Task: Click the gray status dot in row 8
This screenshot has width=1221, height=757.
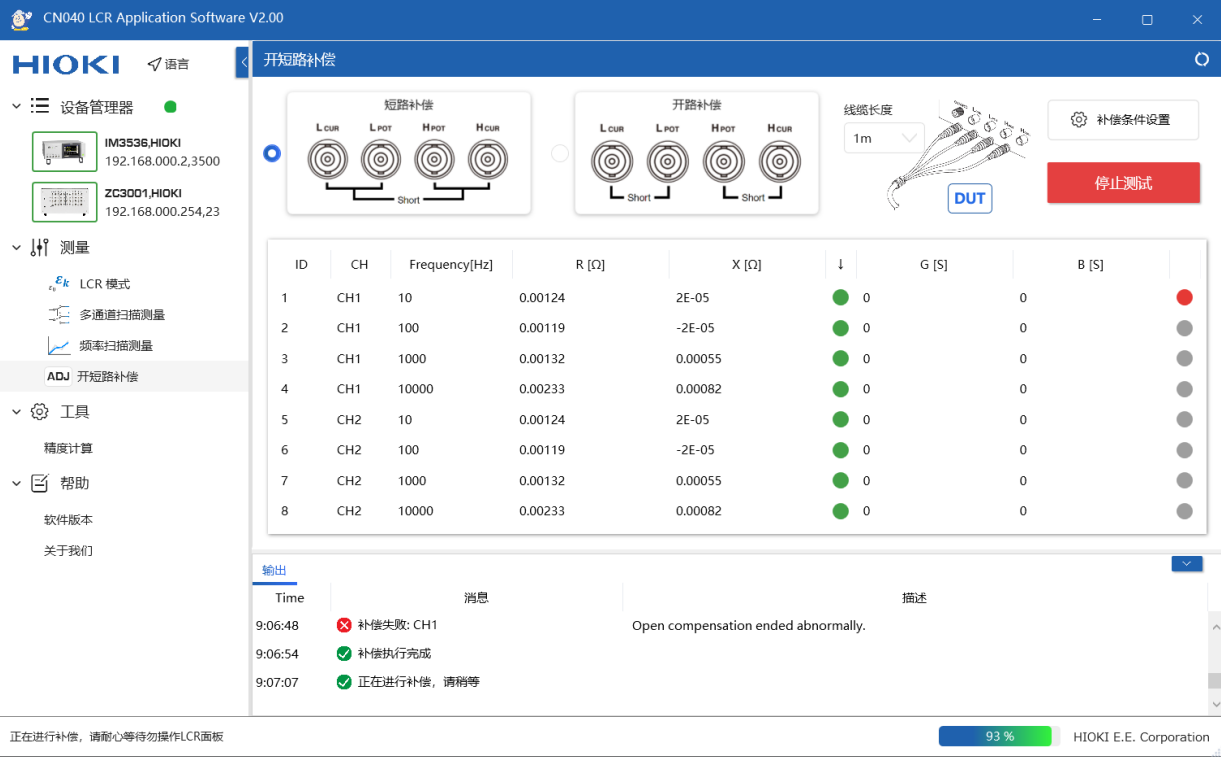Action: tap(1184, 511)
